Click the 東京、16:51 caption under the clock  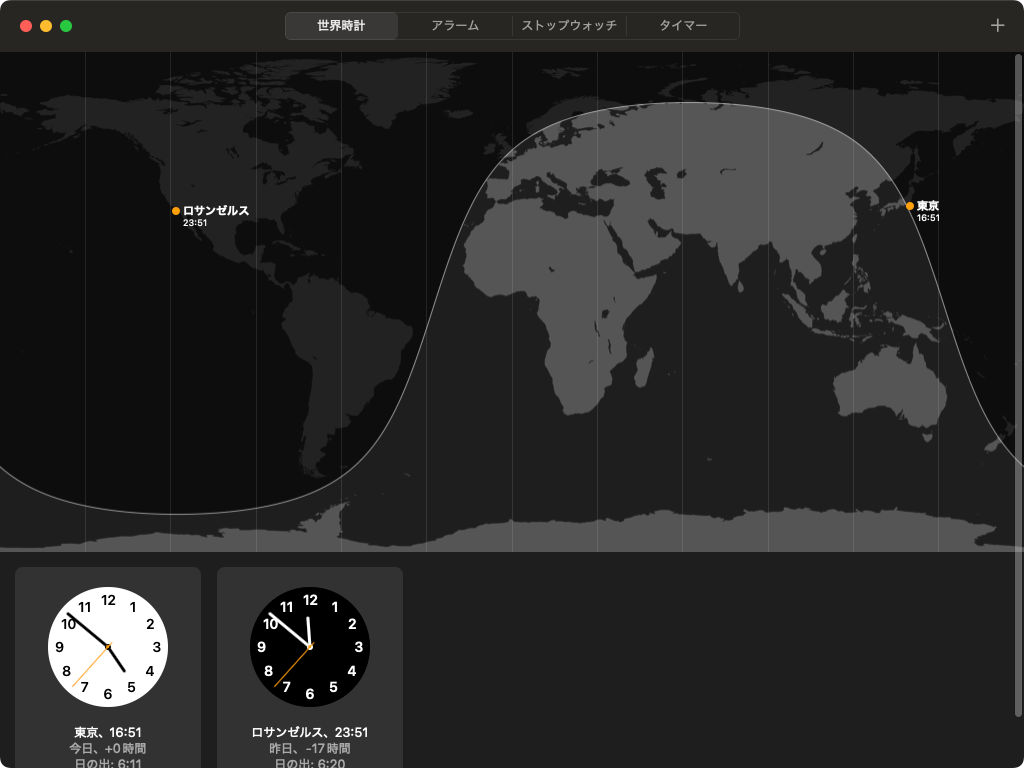click(x=108, y=732)
